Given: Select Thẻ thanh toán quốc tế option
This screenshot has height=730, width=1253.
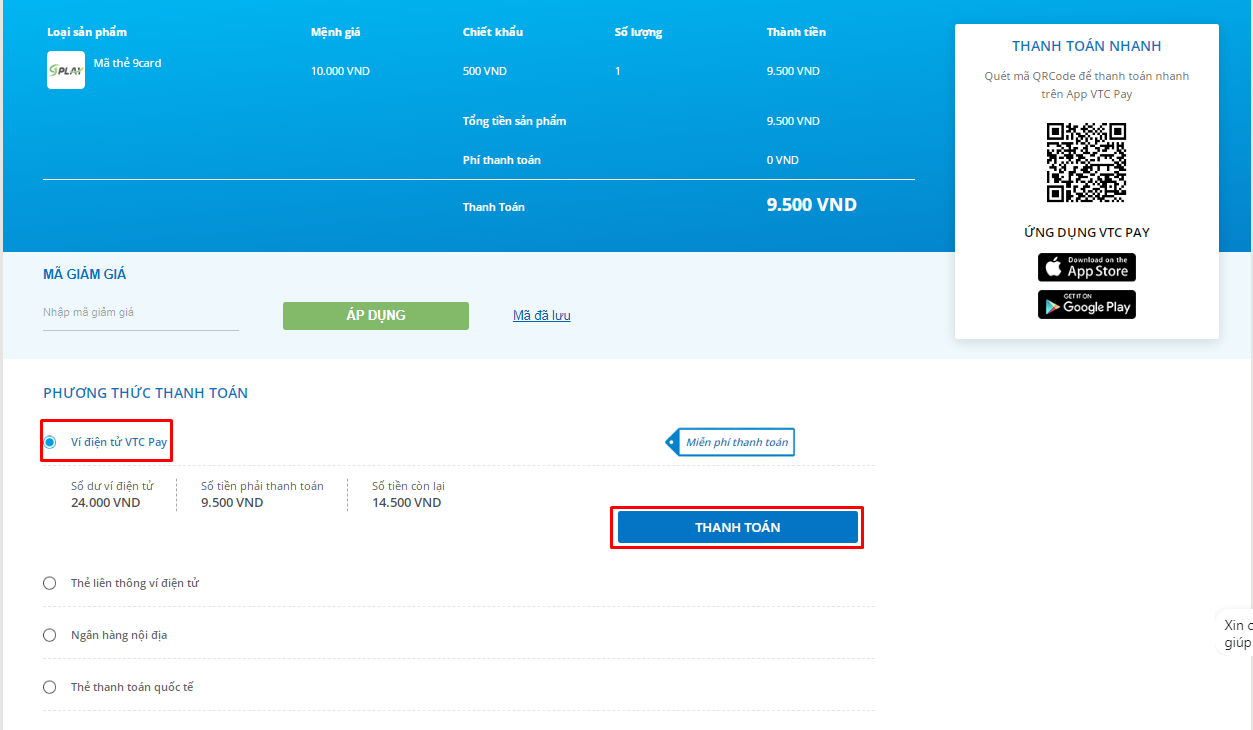Looking at the screenshot, I should (x=50, y=687).
